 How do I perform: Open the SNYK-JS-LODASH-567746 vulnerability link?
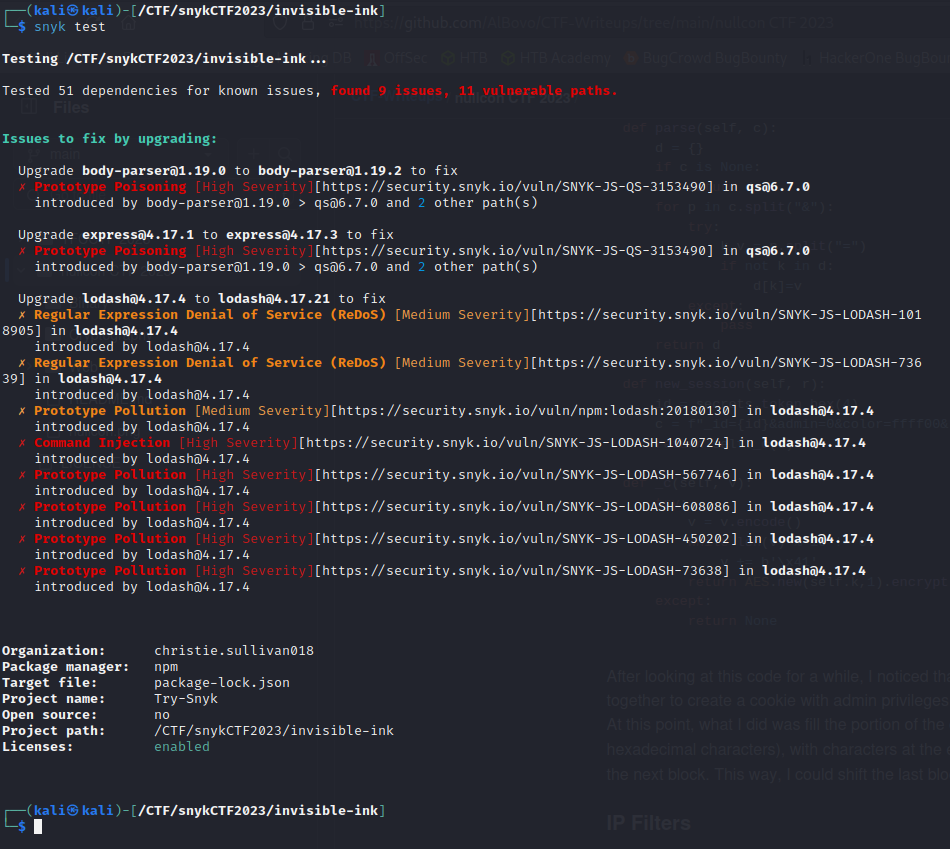(526, 475)
